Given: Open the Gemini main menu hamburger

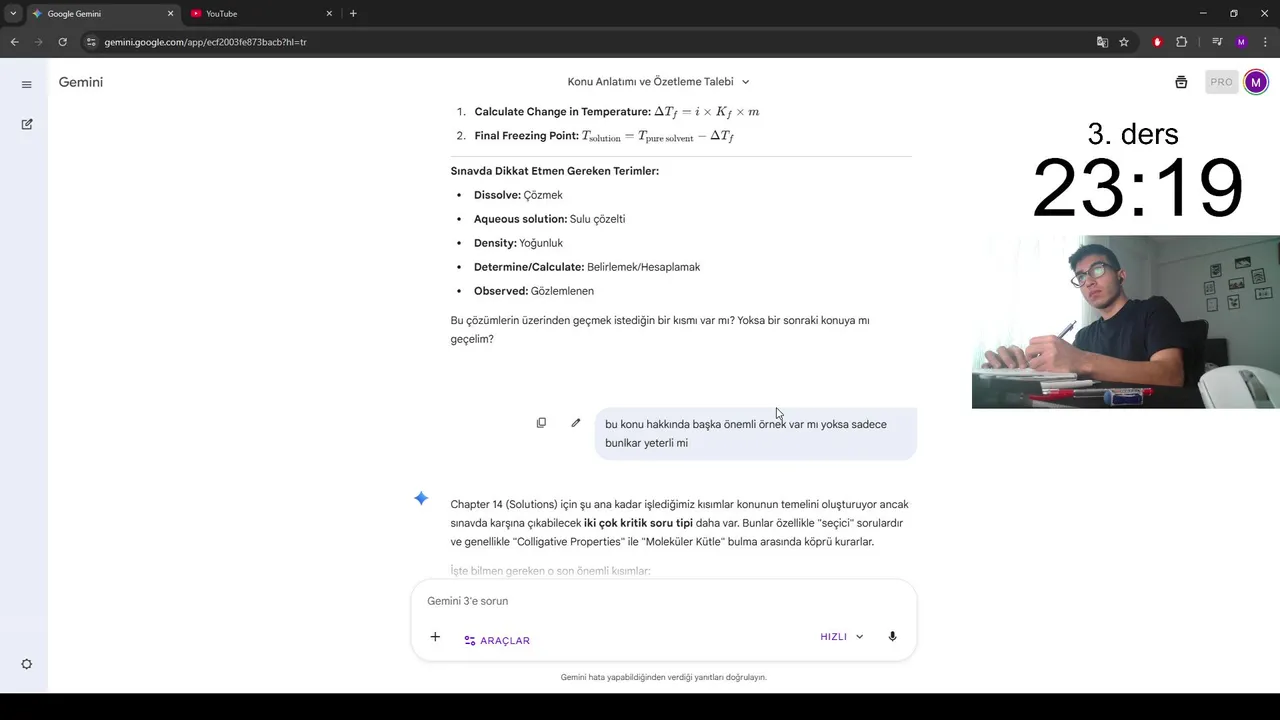Looking at the screenshot, I should pos(27,84).
